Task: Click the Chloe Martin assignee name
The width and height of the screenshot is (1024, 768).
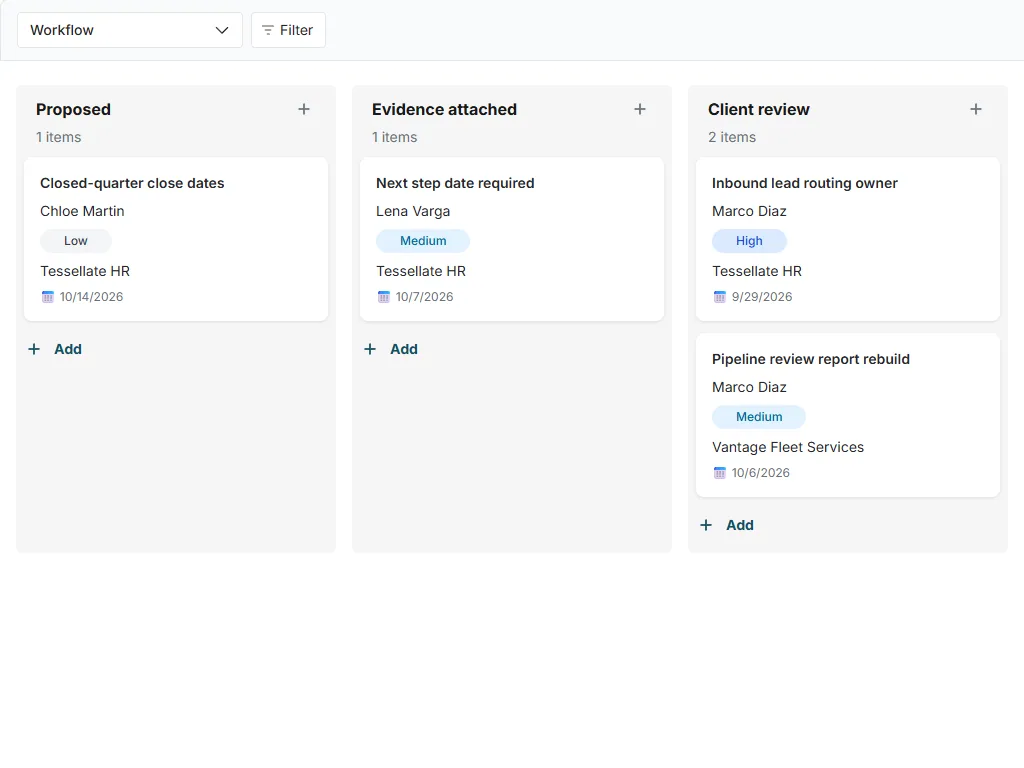Action: click(82, 211)
